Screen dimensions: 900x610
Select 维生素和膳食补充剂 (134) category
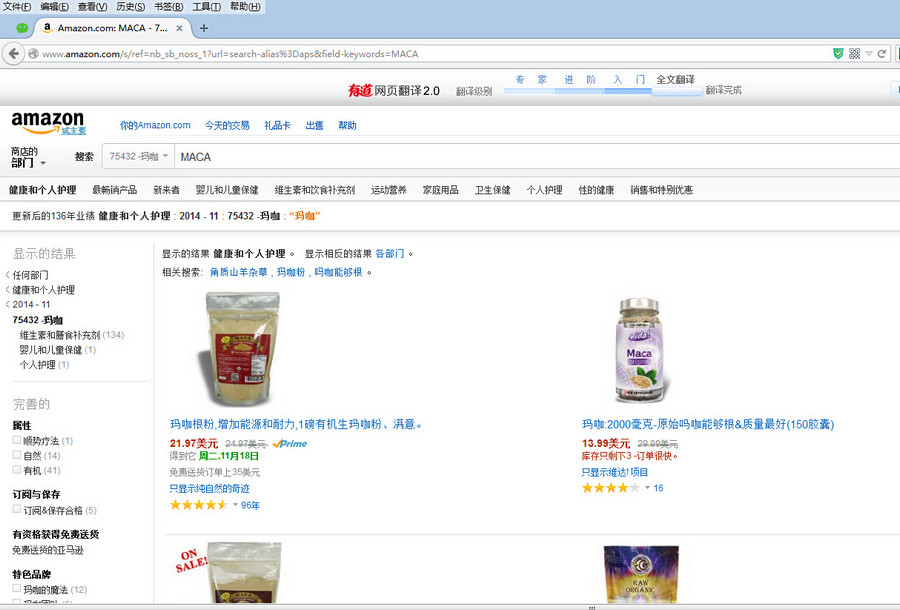(x=72, y=335)
